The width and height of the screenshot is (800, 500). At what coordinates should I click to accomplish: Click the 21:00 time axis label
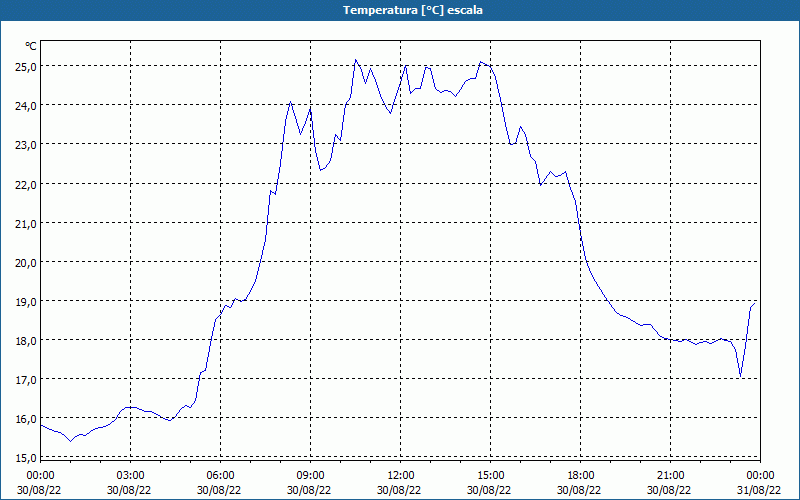(x=670, y=476)
